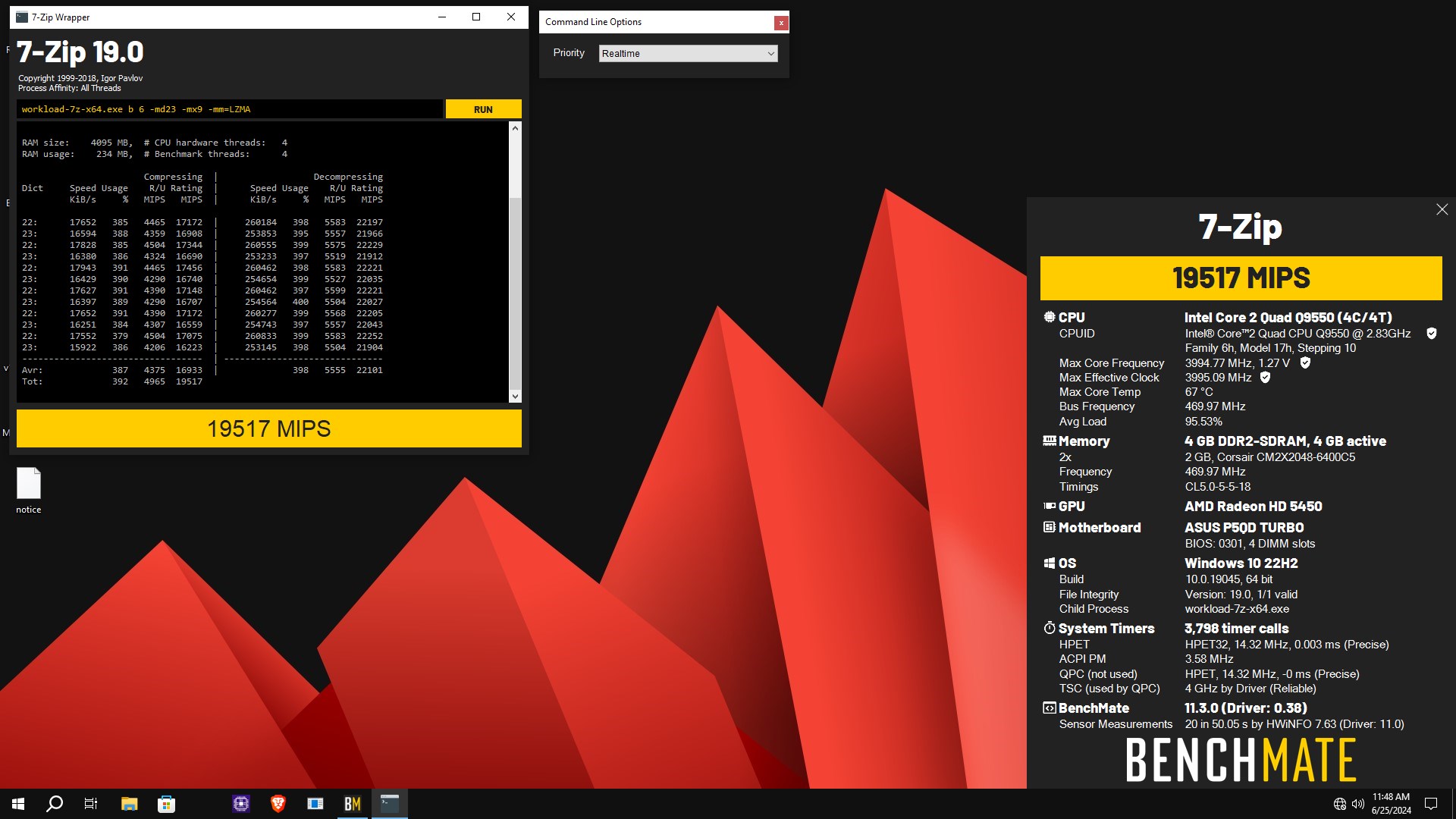The width and height of the screenshot is (1456, 819).
Task: Click the shield icon beside CPUID
Action: (x=1432, y=334)
